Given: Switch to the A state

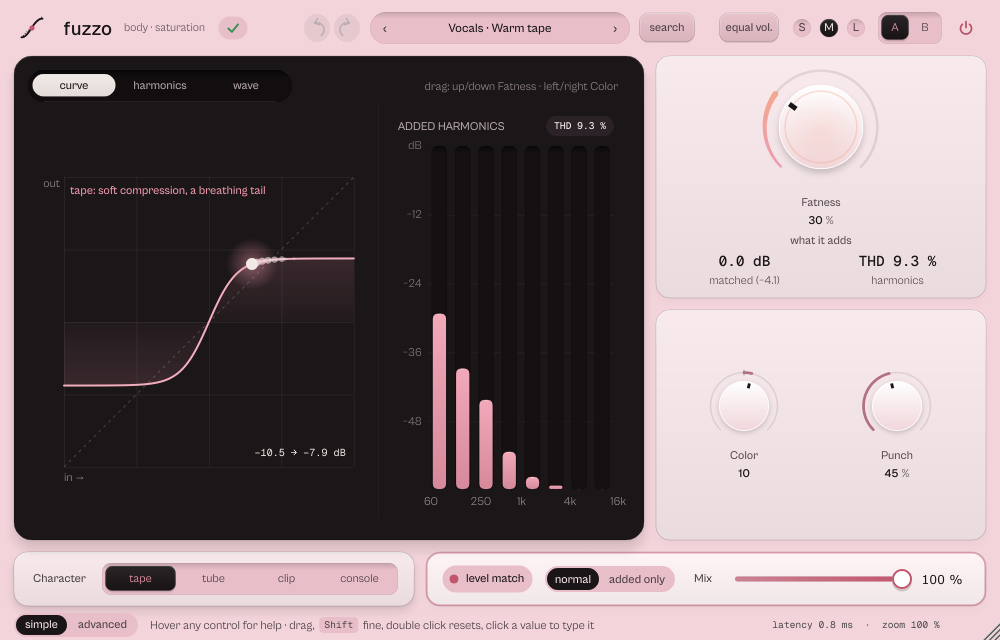Looking at the screenshot, I should 895,28.
